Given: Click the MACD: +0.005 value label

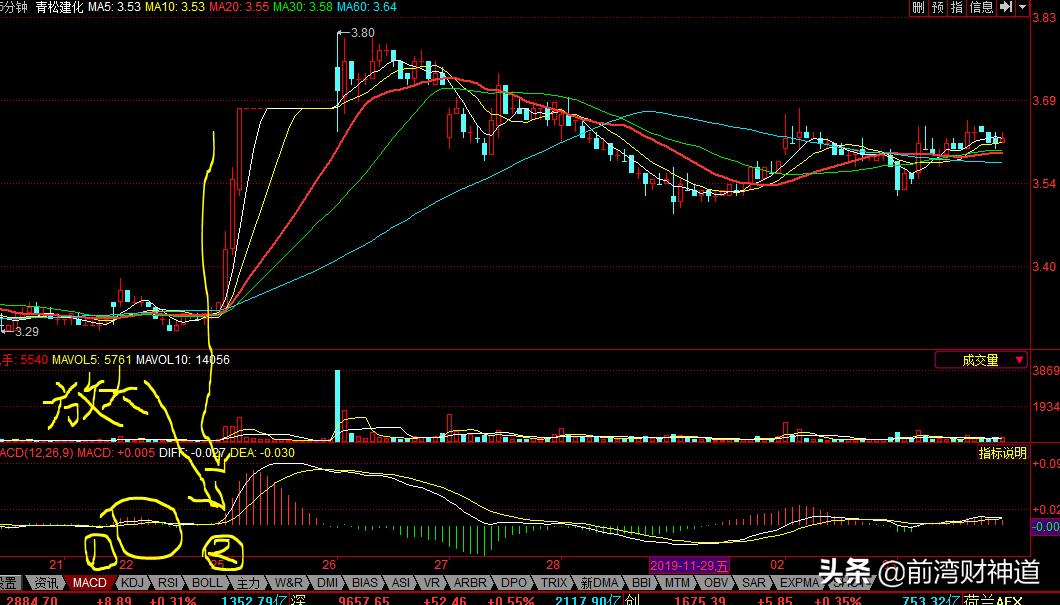Looking at the screenshot, I should (116, 452).
